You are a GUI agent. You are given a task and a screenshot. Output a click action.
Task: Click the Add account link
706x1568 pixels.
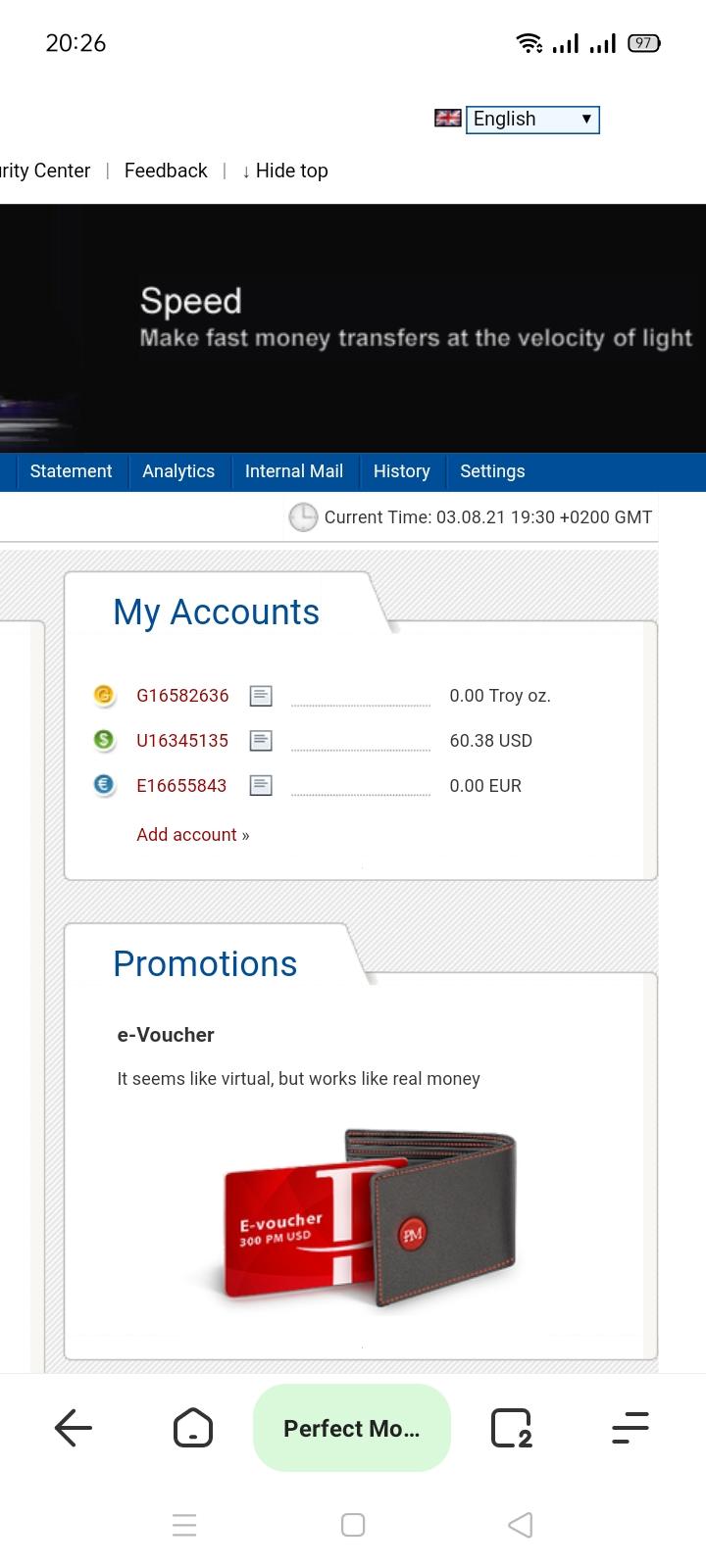tap(193, 835)
